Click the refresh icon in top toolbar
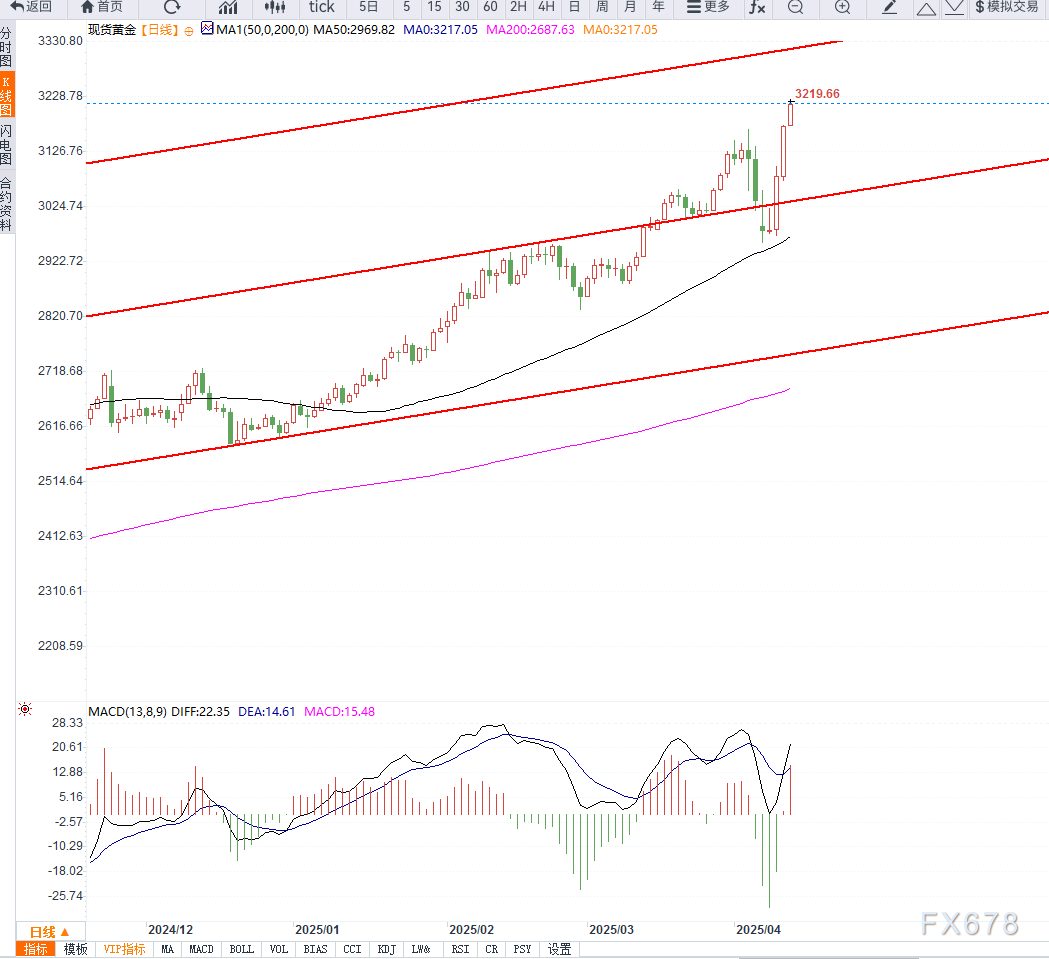Viewport: 1049px width, 959px height. (x=172, y=7)
